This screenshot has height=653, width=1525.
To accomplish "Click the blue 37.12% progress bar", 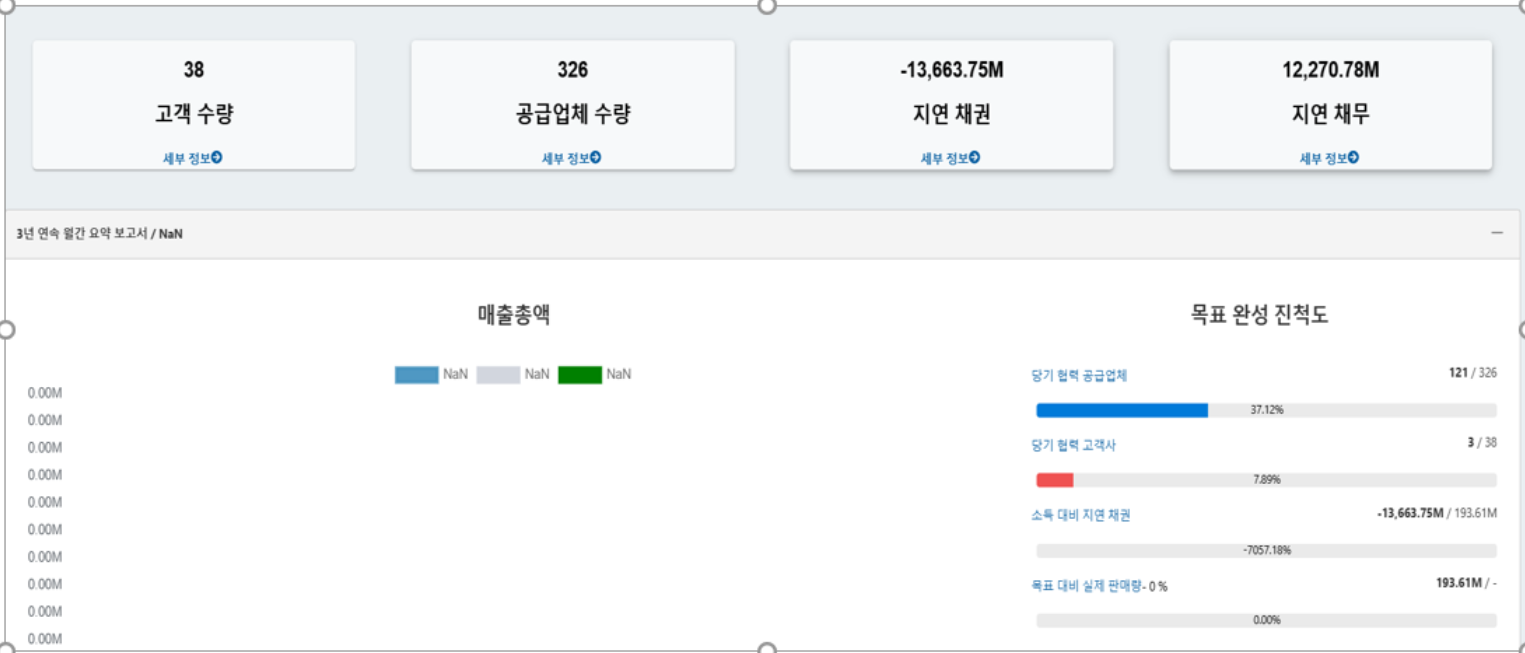I will [x=1122, y=410].
